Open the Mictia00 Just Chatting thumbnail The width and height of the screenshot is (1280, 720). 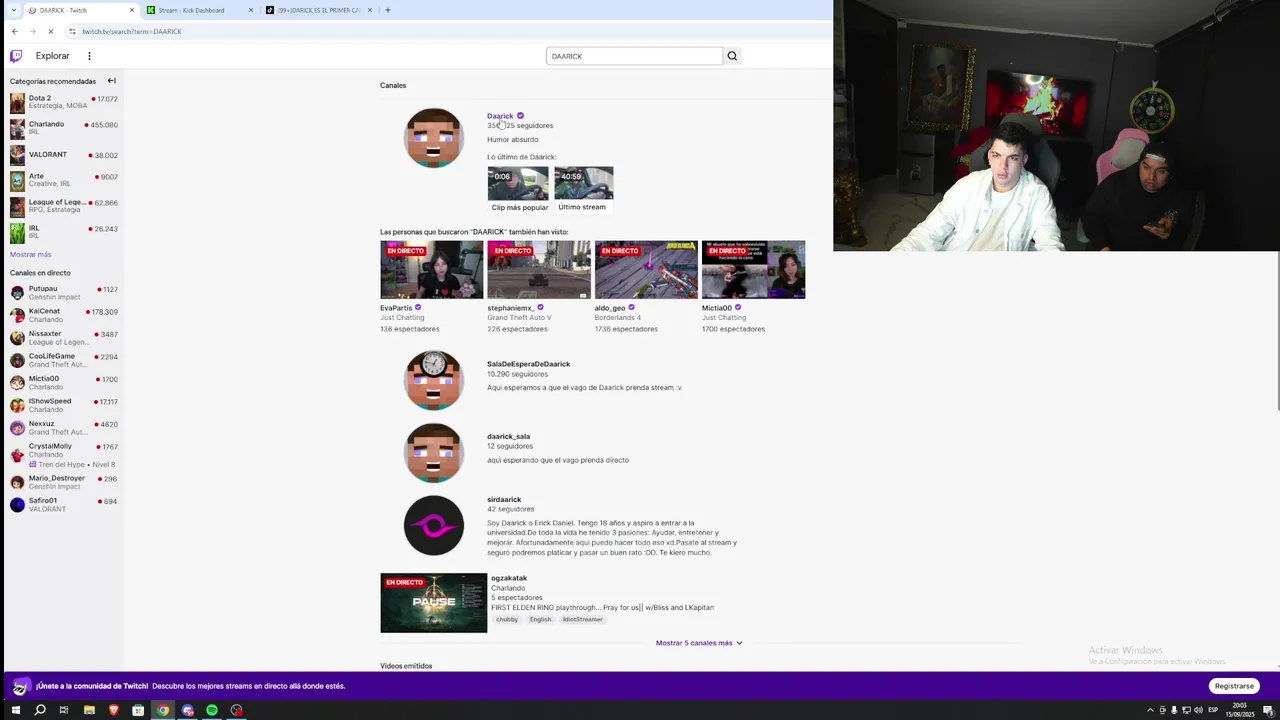[x=753, y=270]
